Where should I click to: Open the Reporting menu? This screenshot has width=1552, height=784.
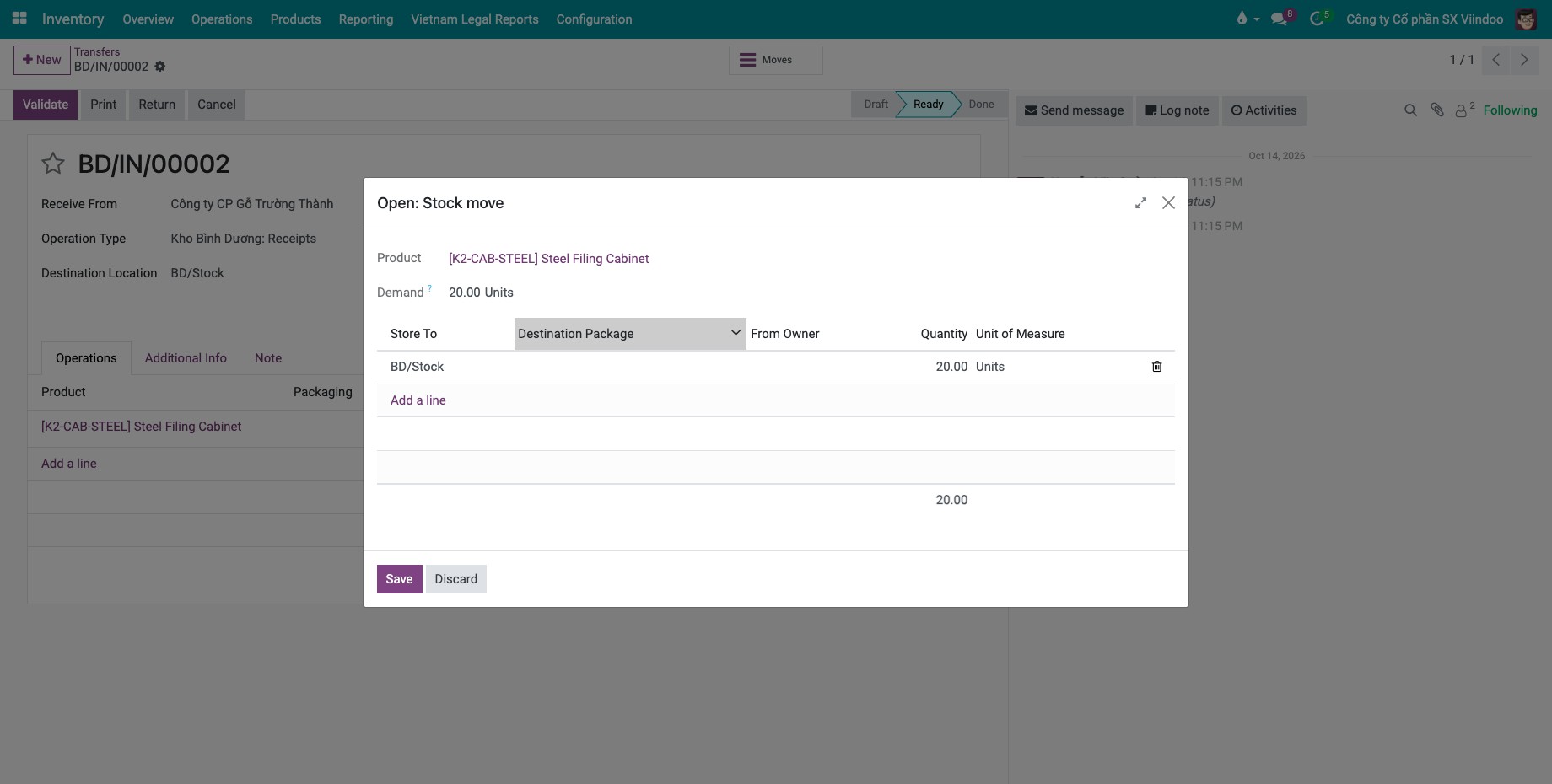pos(366,19)
